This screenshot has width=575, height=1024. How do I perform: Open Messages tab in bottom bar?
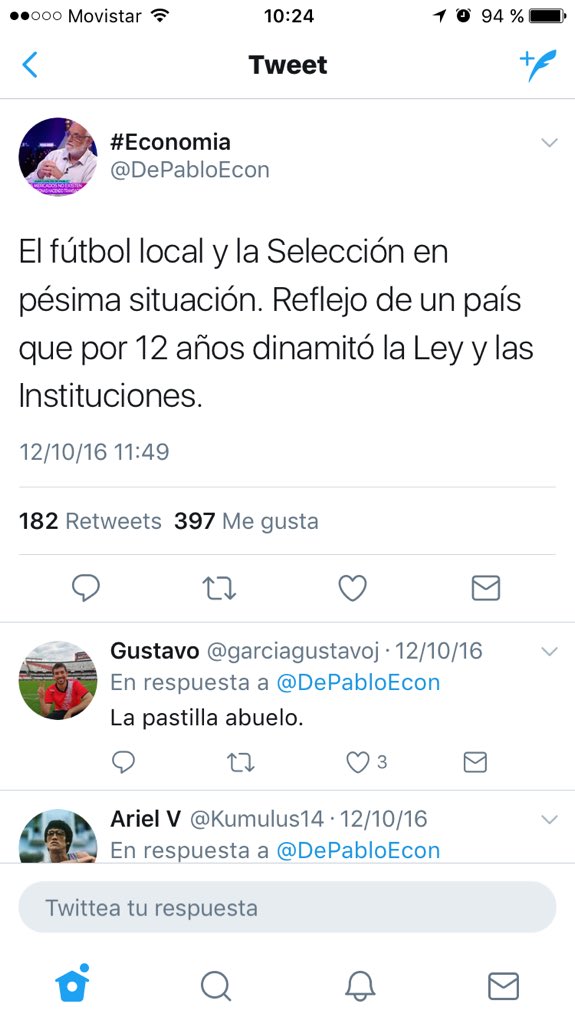(504, 985)
